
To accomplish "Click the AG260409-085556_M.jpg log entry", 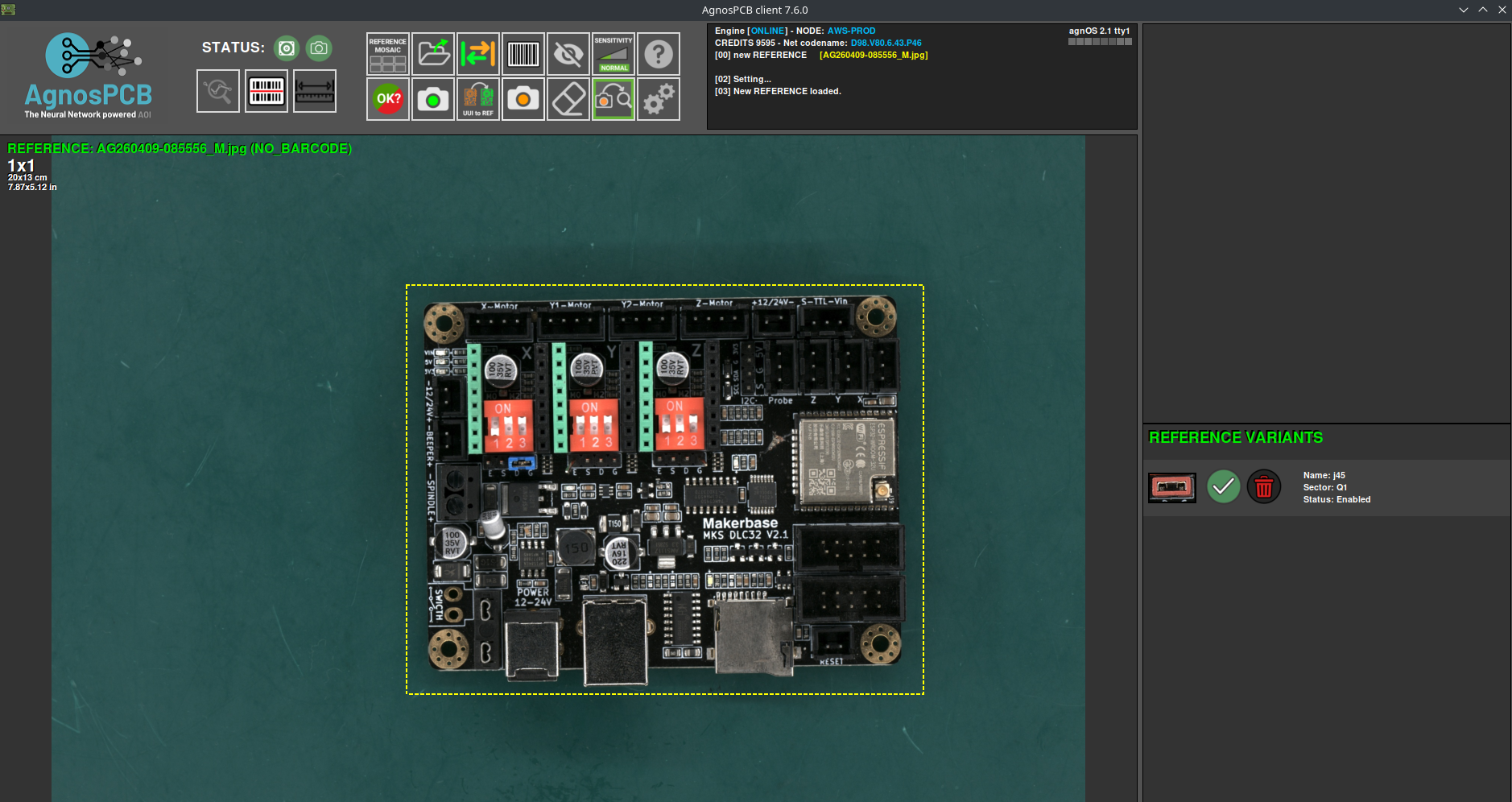I will click(x=874, y=55).
